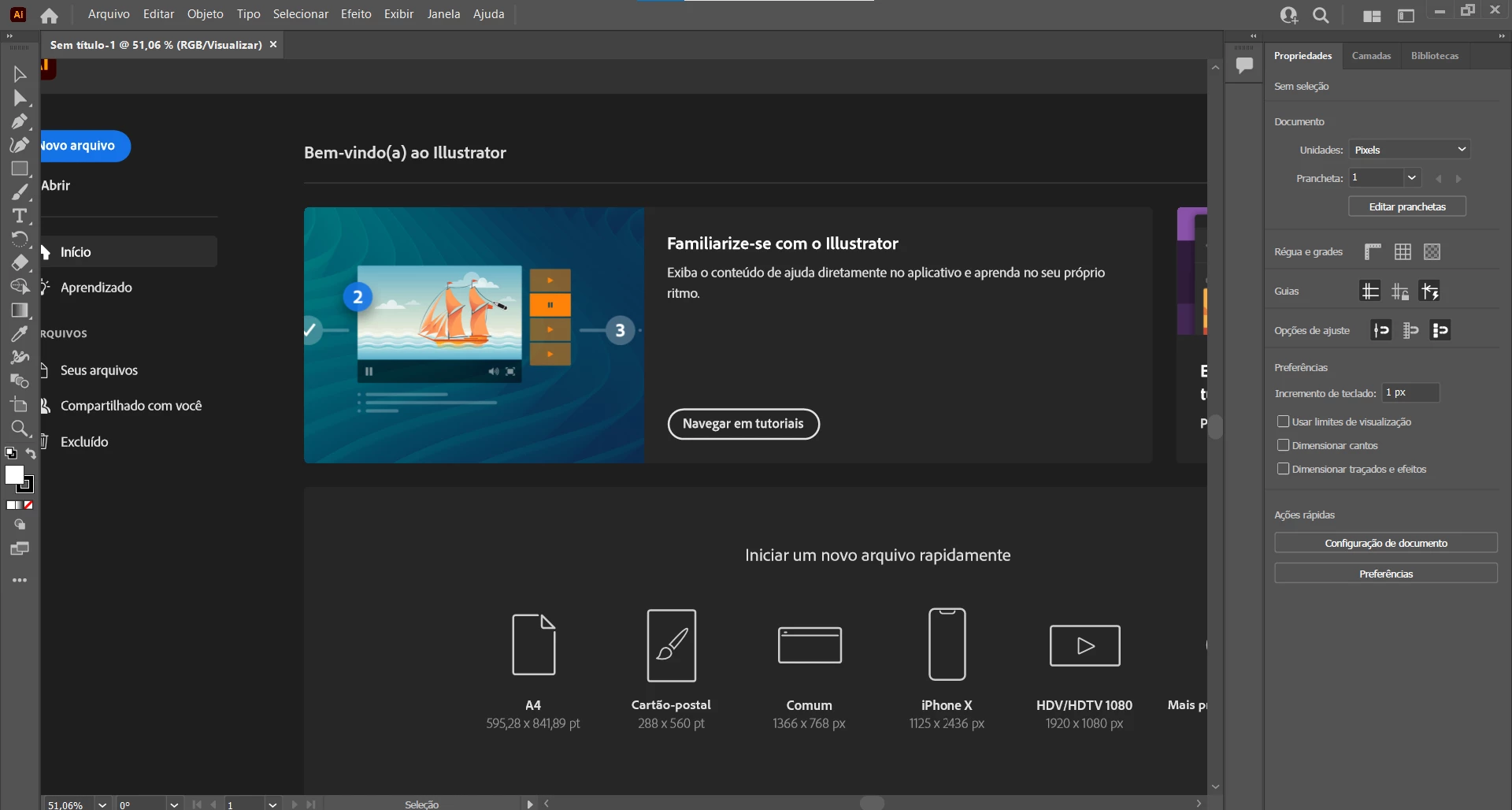The image size is (1512, 810).
Task: Open the Unidades Pixels dropdown
Action: click(1410, 150)
